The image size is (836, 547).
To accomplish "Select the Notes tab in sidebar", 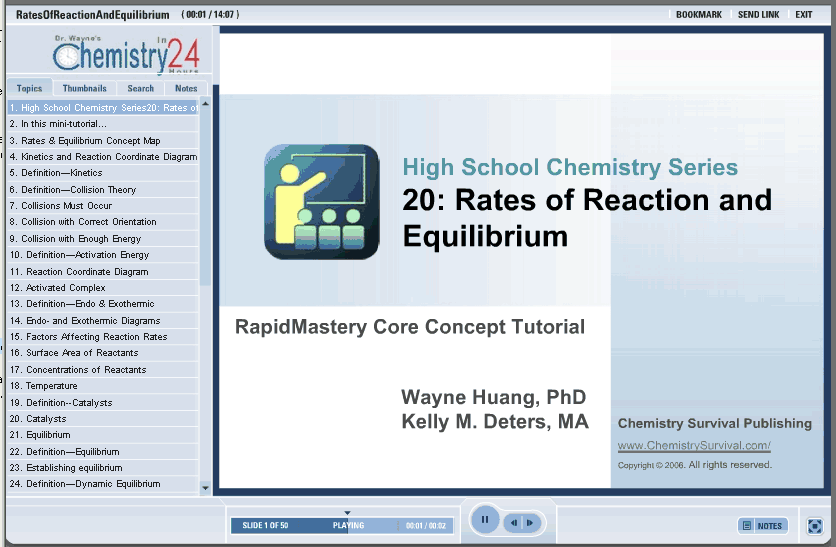I will pyautogui.click(x=186, y=88).
